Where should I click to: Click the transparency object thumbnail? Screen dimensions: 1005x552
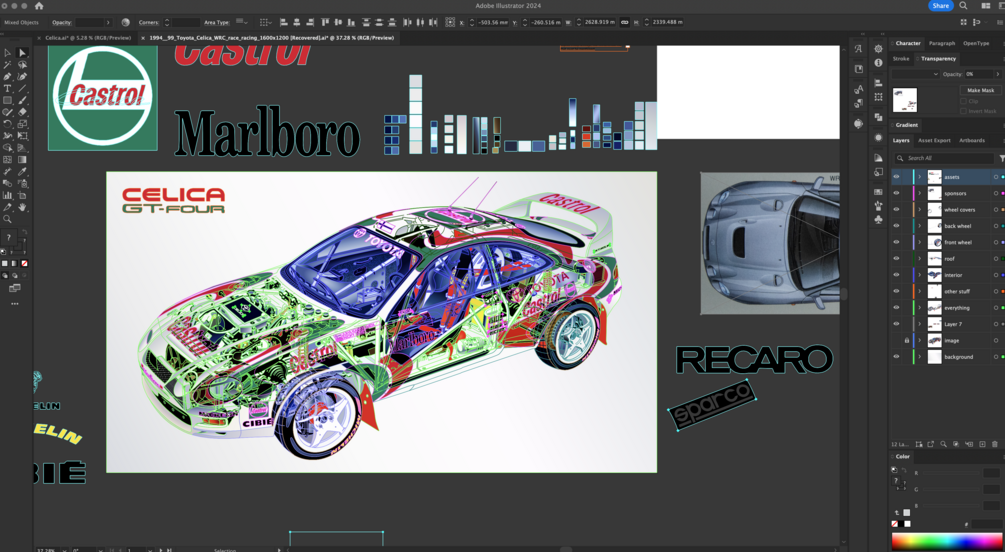905,100
